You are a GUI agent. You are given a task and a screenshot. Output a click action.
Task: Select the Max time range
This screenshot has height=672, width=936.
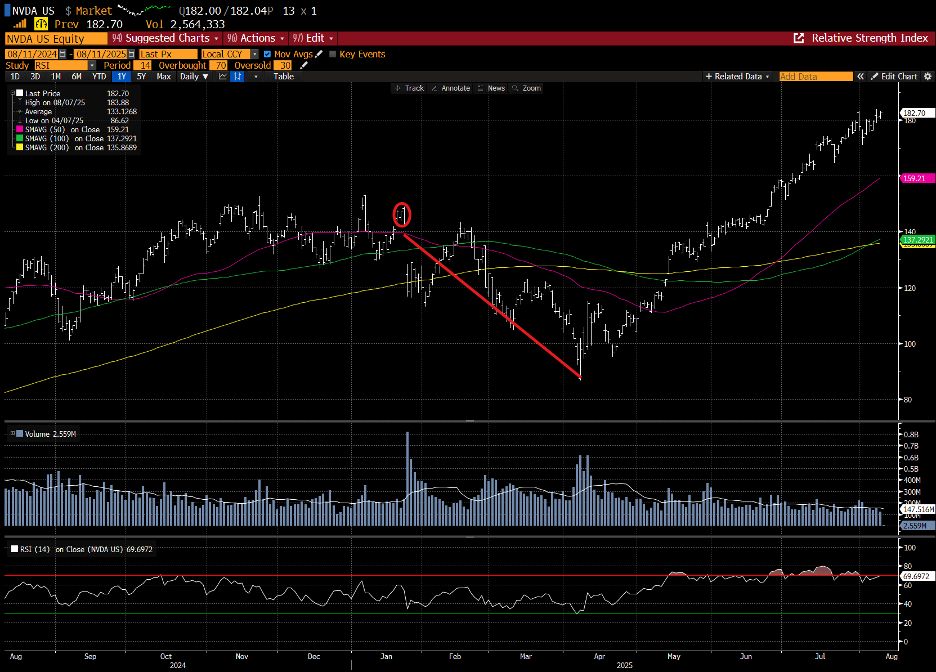(164, 76)
